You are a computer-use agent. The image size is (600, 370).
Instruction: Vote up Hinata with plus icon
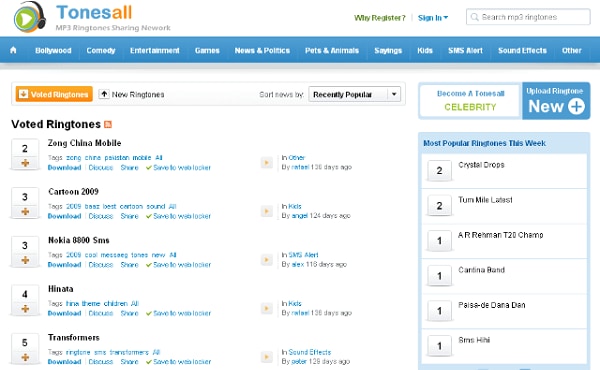pyautogui.click(x=25, y=309)
